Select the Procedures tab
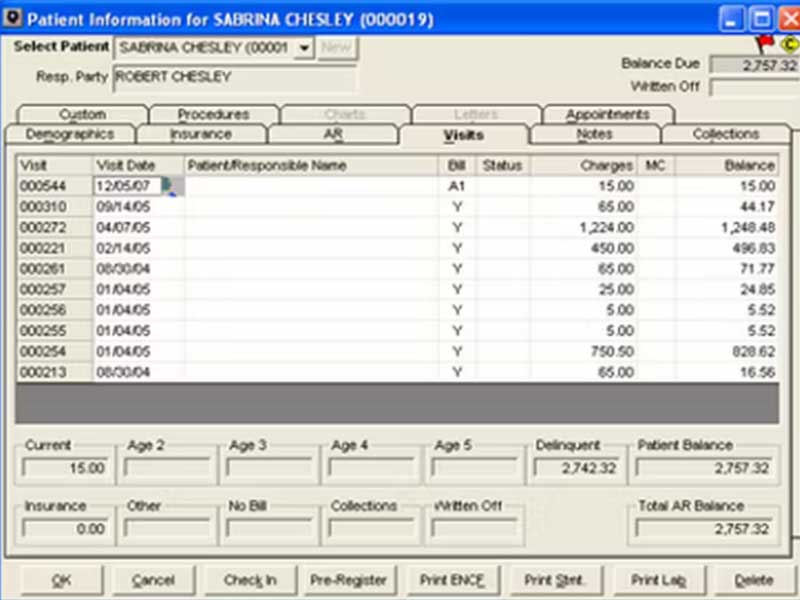This screenshot has width=800, height=600. pyautogui.click(x=213, y=114)
